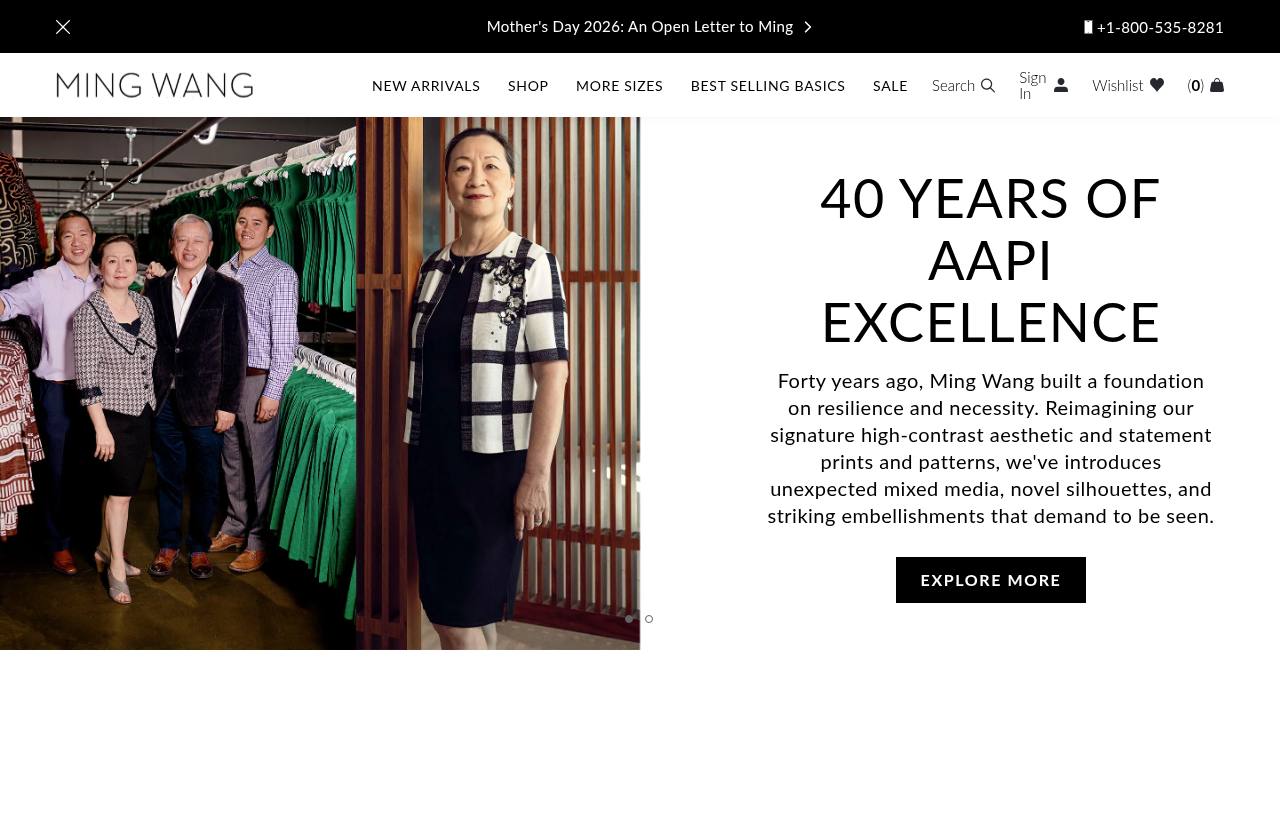Open the Mother's Day 2026 open letter link
Image resolution: width=1280 pixels, height=820 pixels.
coord(639,27)
